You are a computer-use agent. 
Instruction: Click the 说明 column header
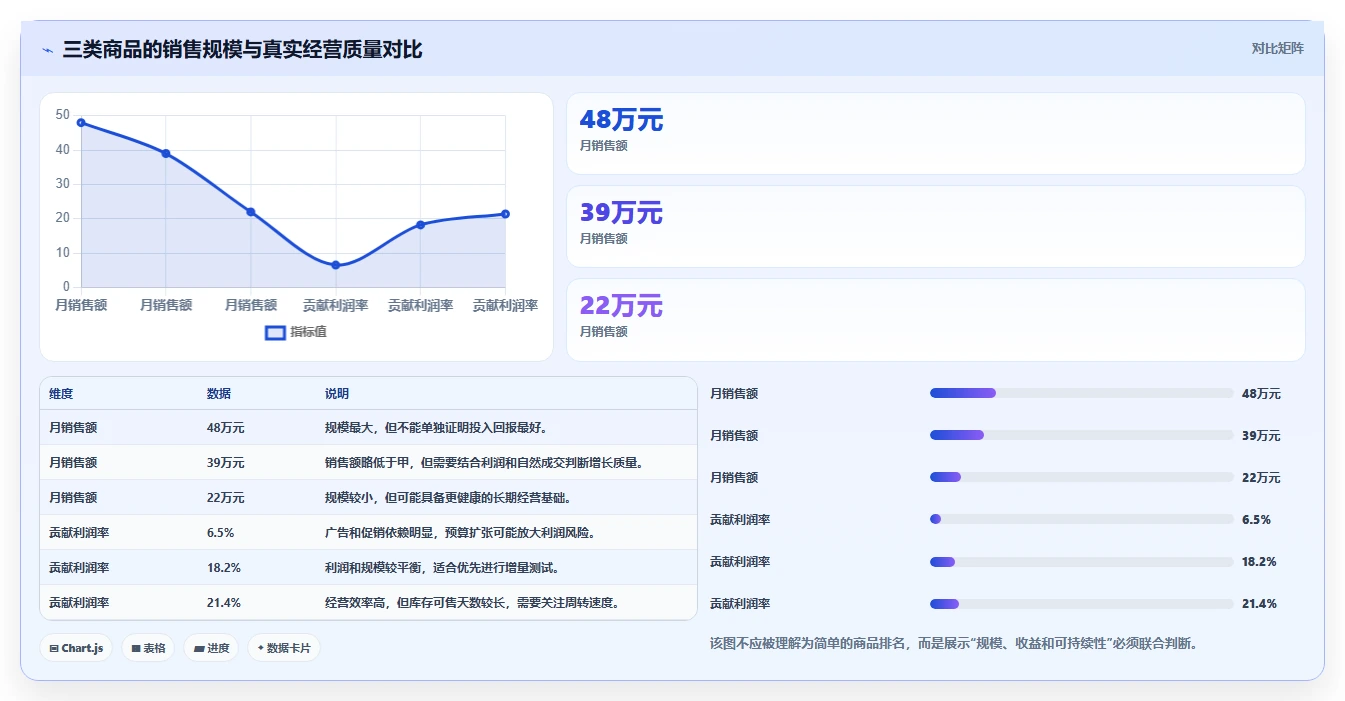point(337,394)
